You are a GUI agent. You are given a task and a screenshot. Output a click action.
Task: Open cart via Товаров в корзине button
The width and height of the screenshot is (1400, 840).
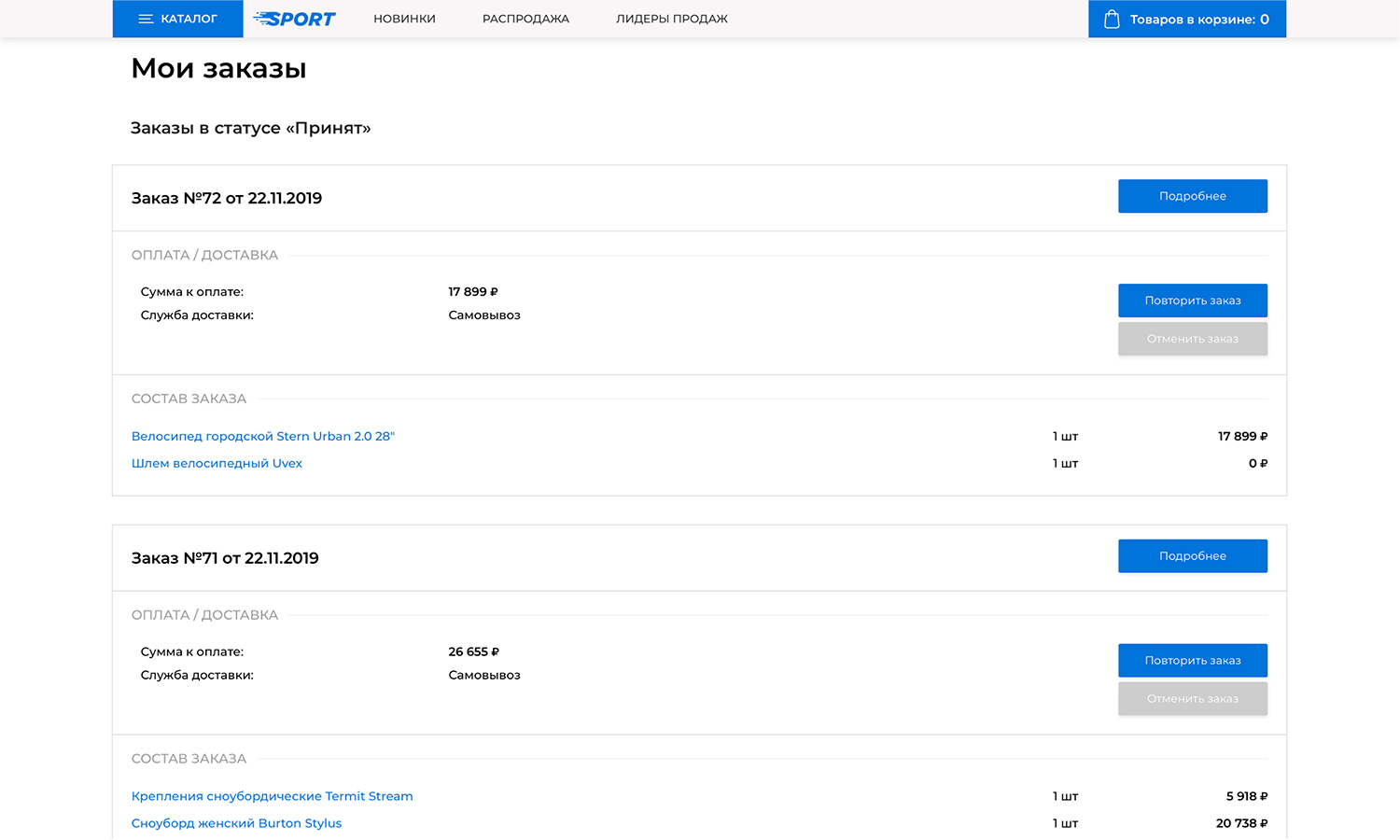pos(1198,19)
